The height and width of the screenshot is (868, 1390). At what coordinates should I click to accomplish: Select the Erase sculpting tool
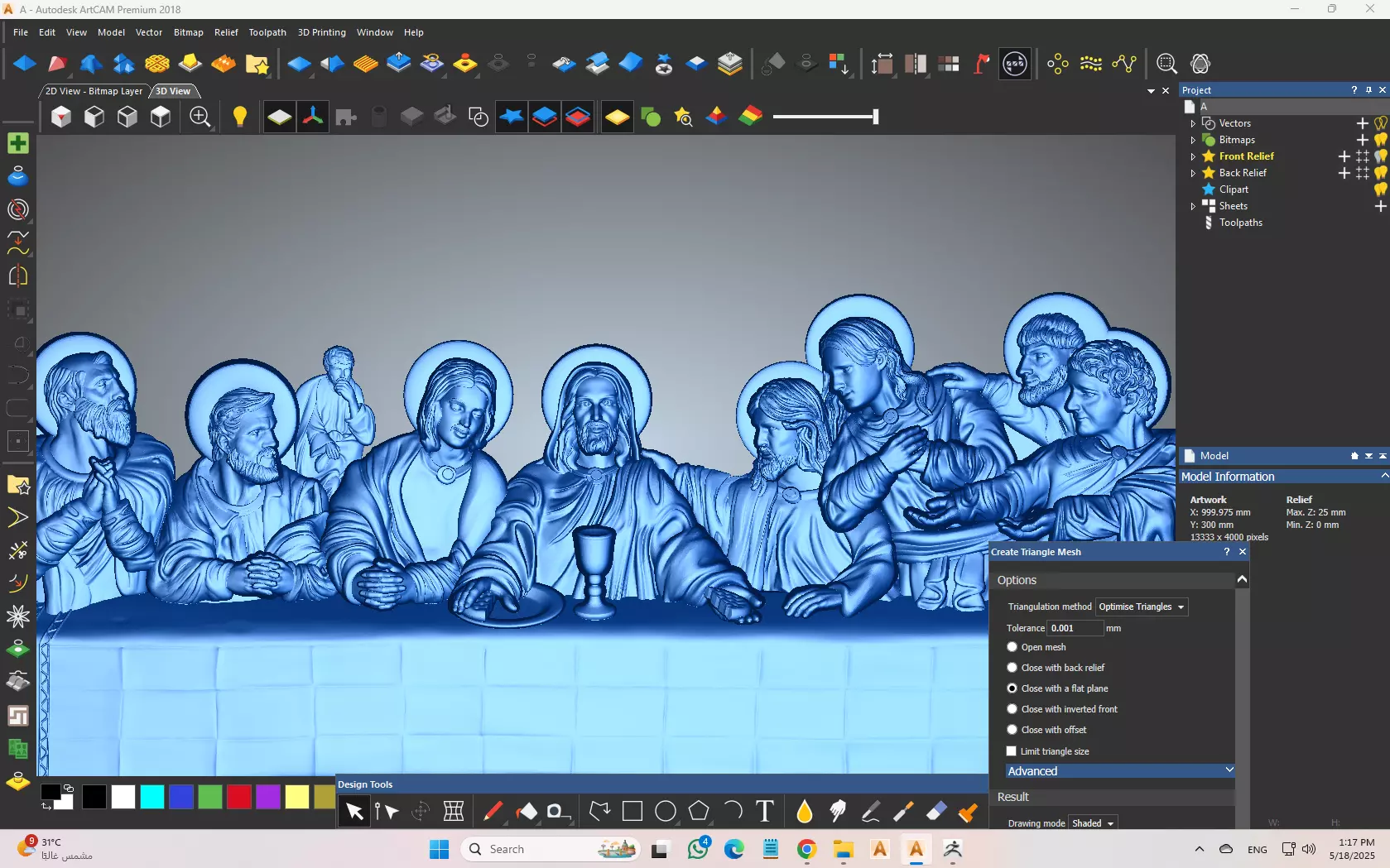[x=936, y=811]
